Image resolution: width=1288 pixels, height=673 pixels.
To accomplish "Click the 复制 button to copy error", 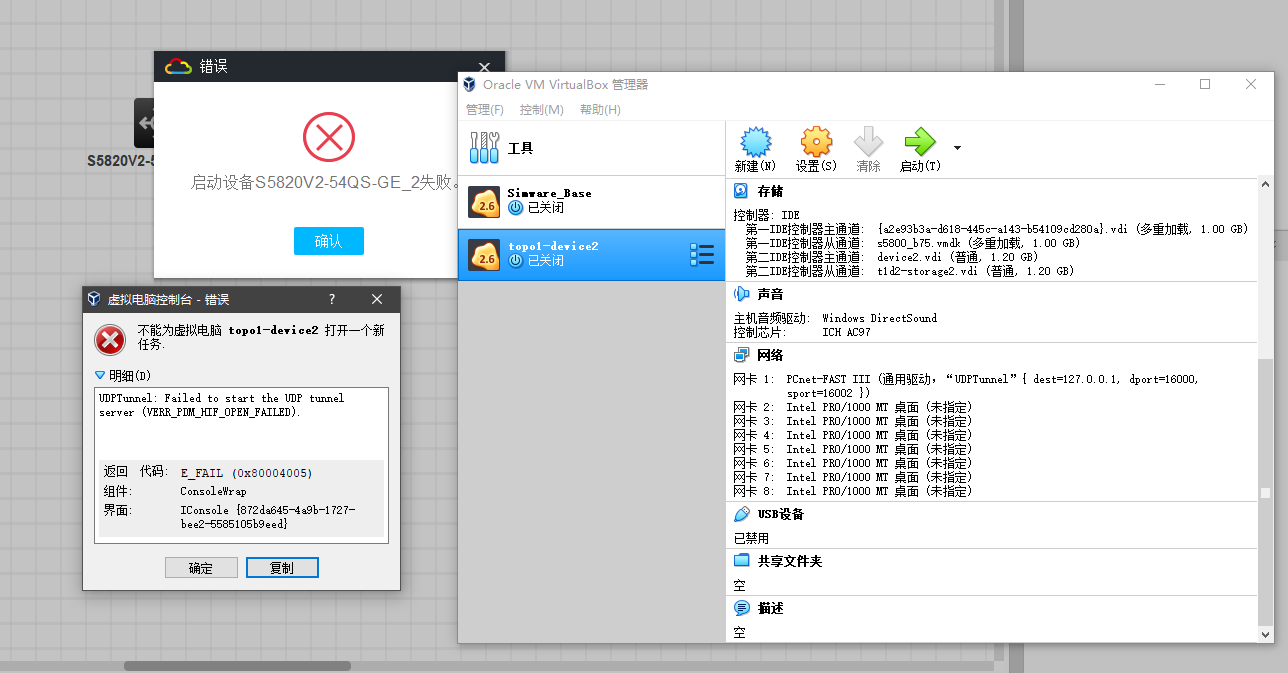I will coord(282,568).
